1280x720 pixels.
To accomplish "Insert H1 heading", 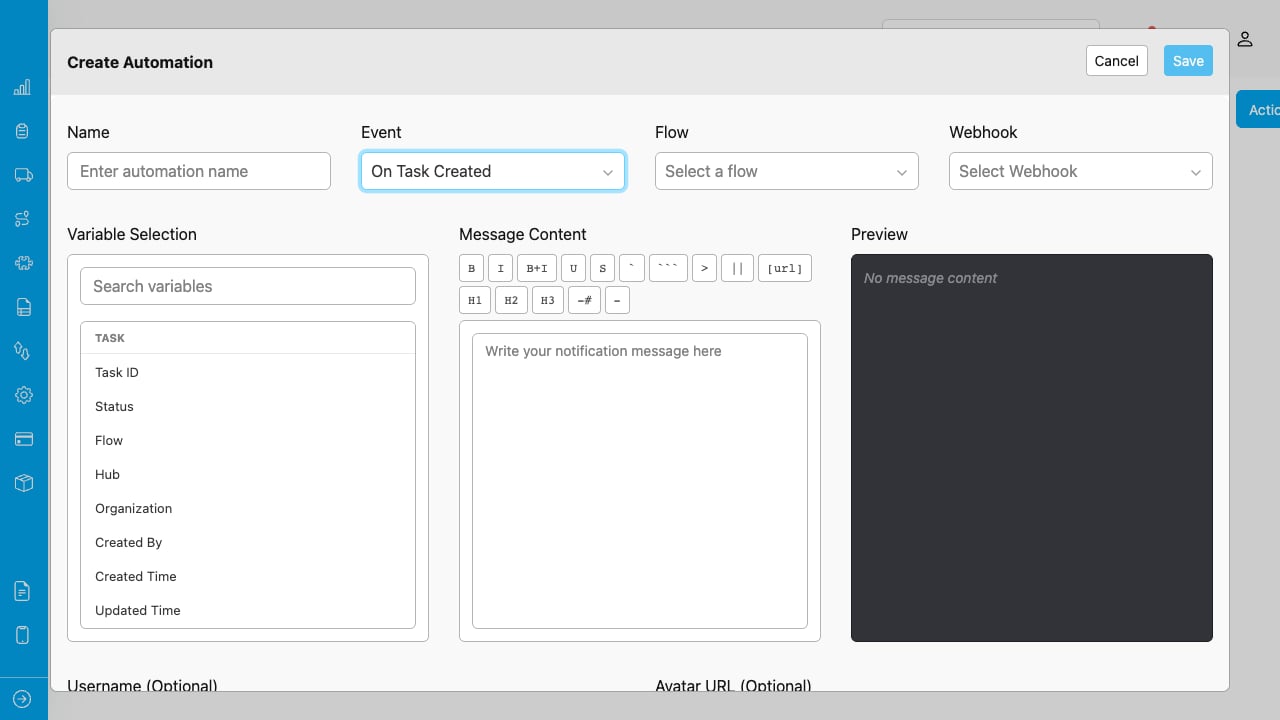I will pyautogui.click(x=475, y=300).
